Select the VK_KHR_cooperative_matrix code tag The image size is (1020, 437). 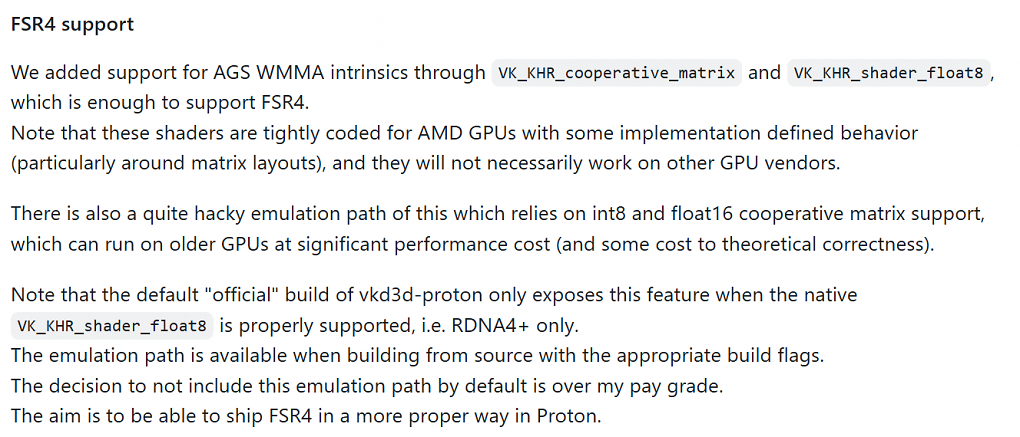(617, 73)
